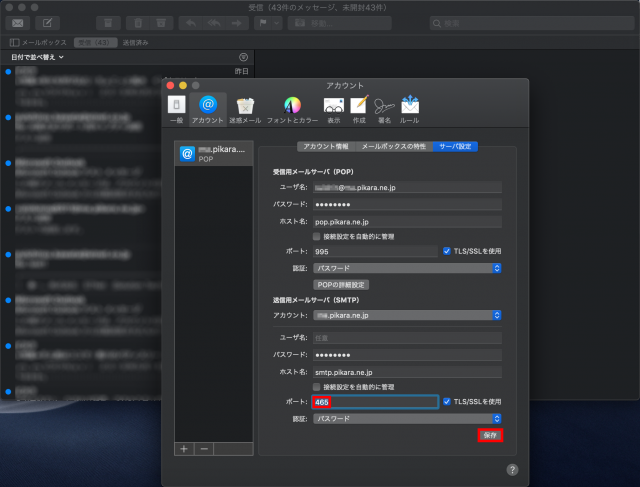Open the 表示 (Viewing) preferences
The height and width of the screenshot is (487, 640).
(333, 108)
